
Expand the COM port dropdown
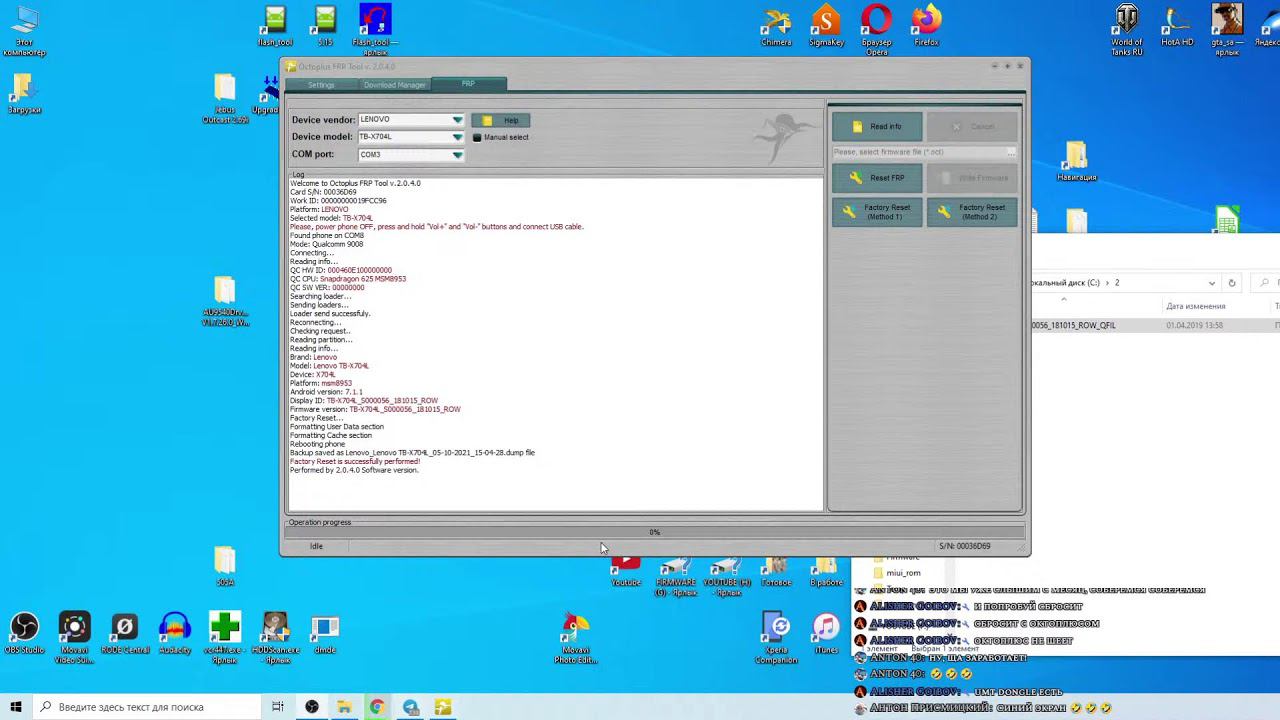click(x=457, y=155)
